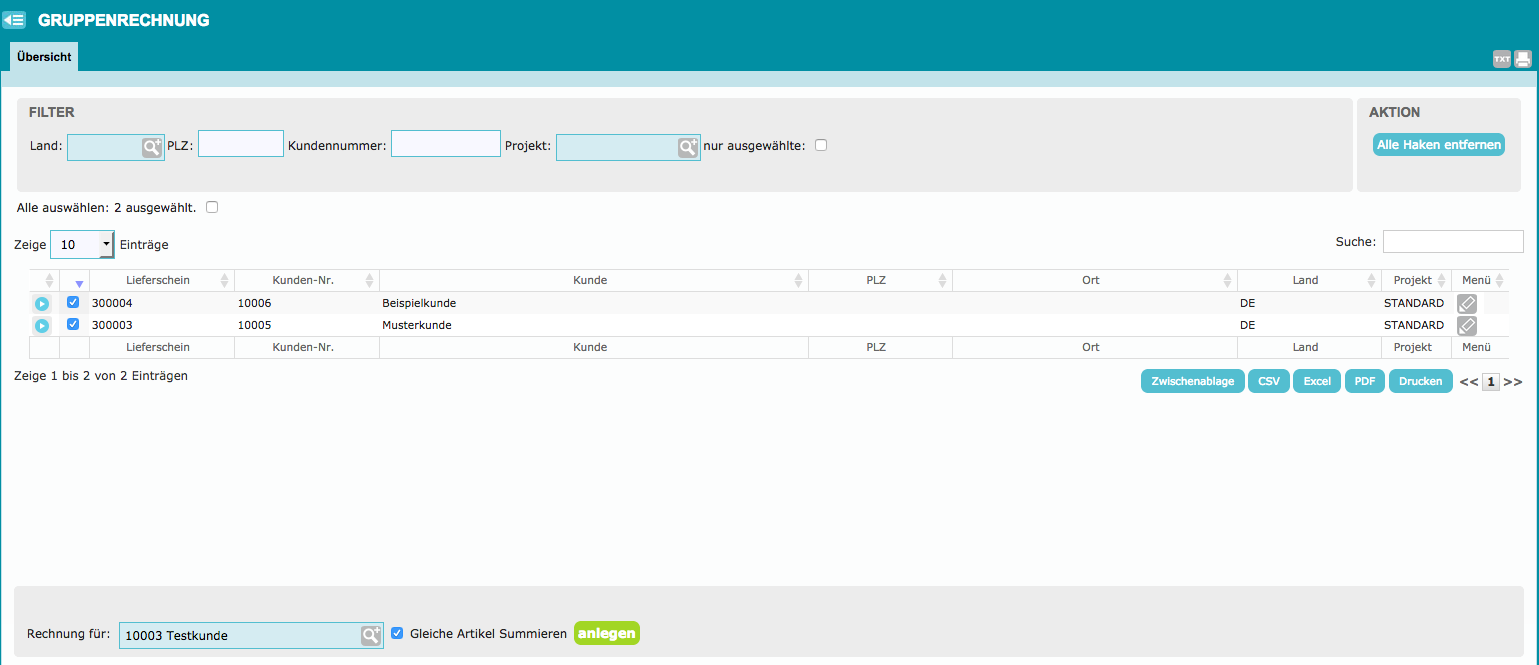Expand row details for Lieferschein 300004
Image resolution: width=1539 pixels, height=665 pixels.
42,303
